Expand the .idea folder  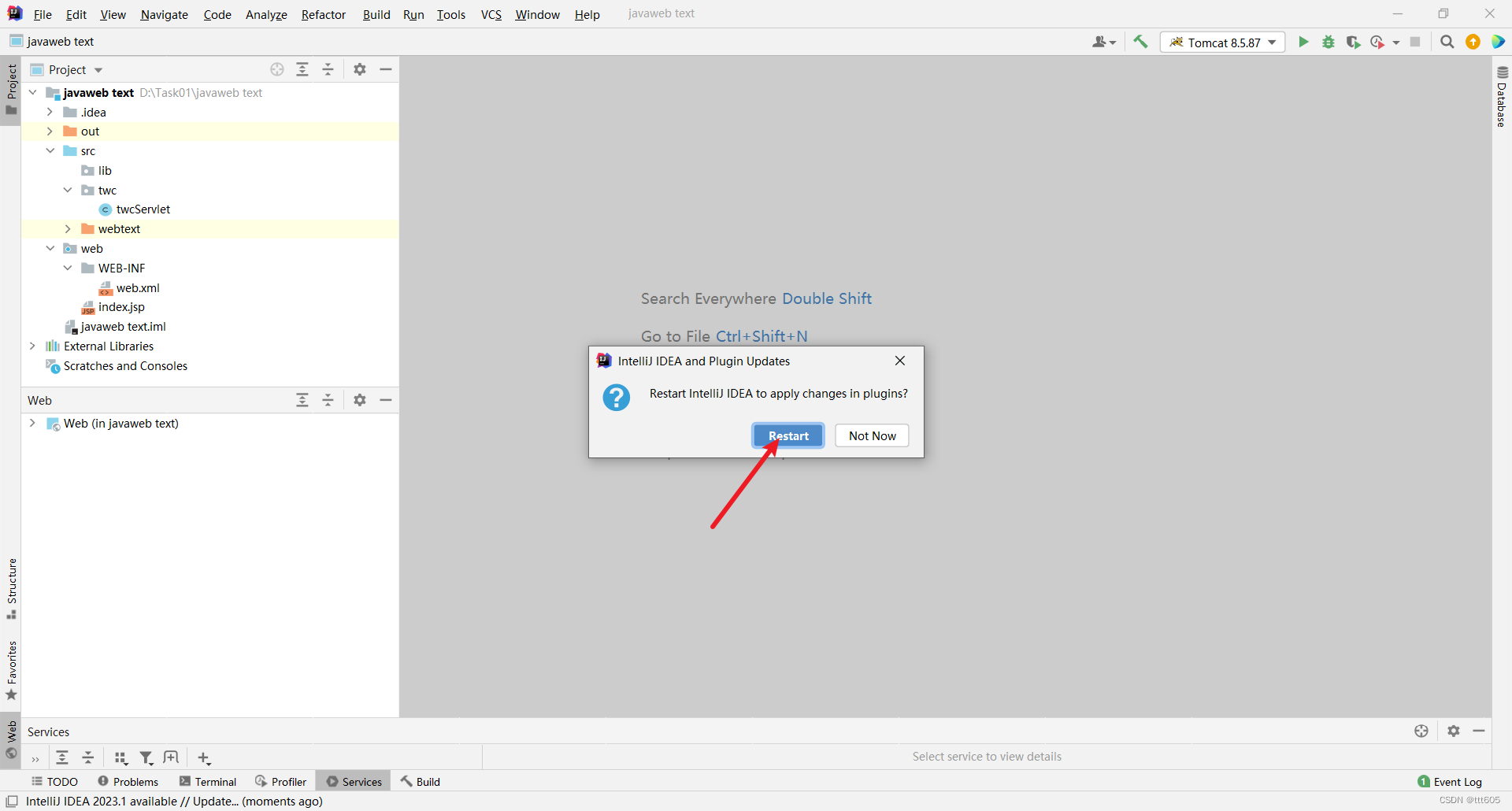point(50,112)
